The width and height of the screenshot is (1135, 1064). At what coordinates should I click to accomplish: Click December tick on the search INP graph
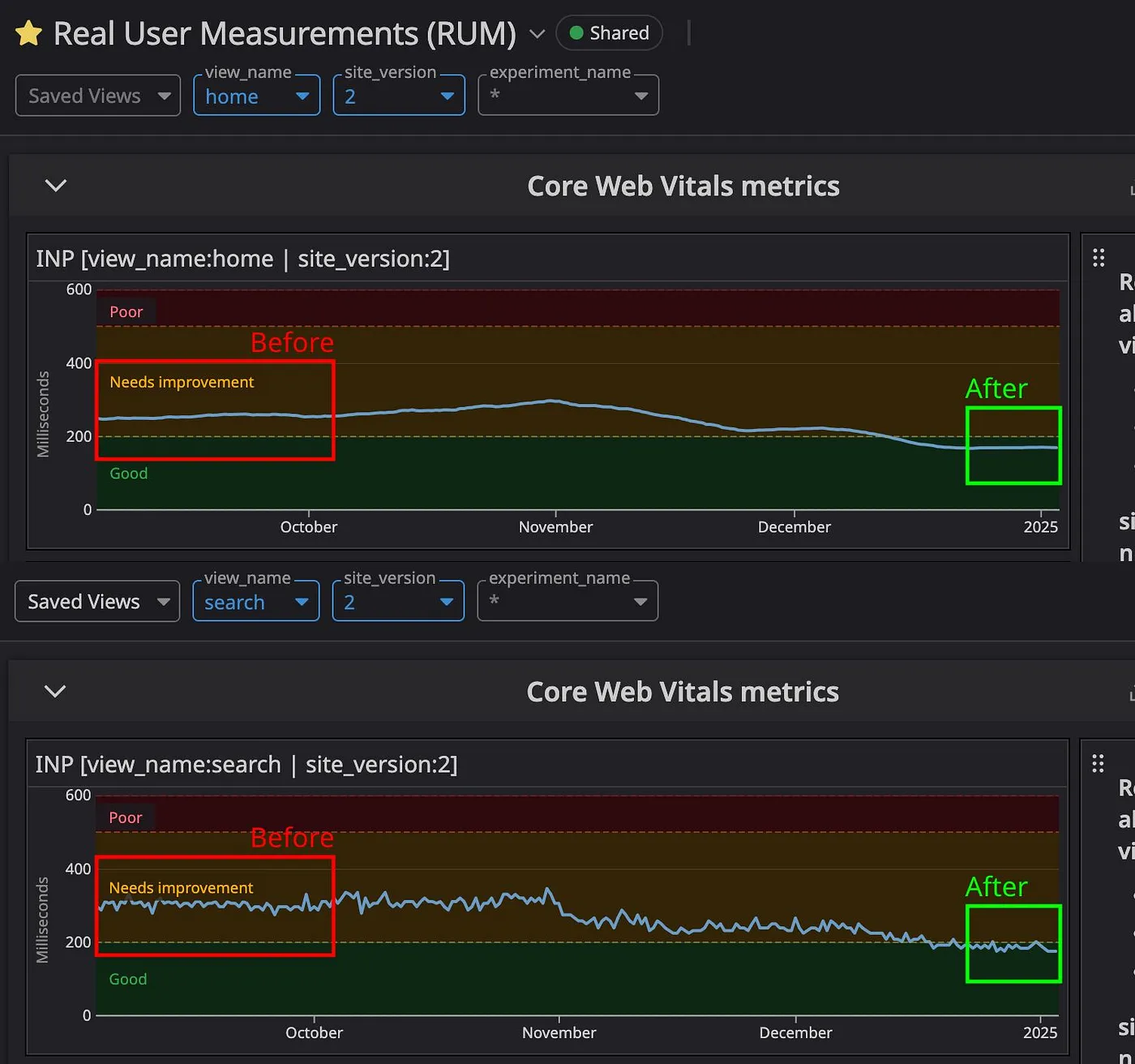[795, 1032]
